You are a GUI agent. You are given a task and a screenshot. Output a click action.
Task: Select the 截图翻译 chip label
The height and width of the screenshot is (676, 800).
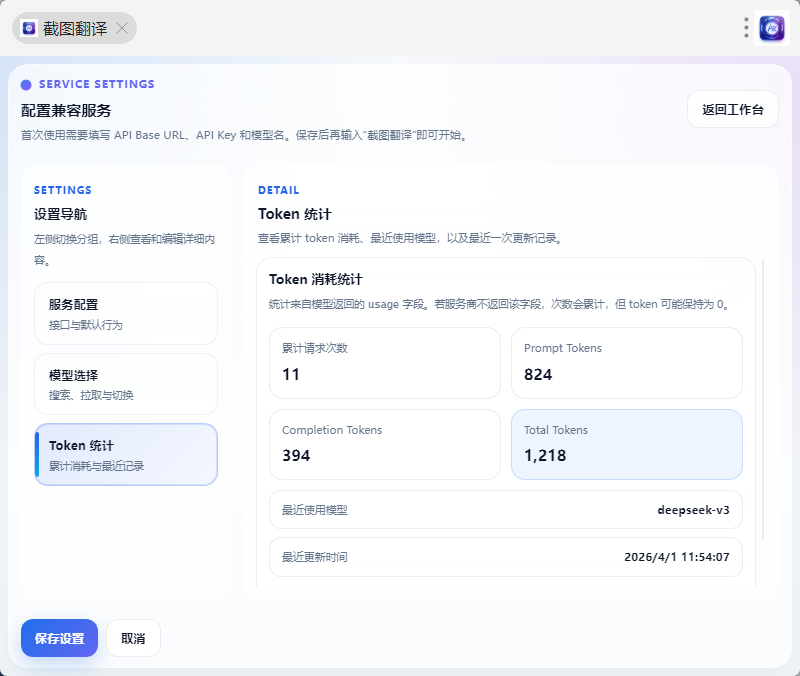click(75, 28)
